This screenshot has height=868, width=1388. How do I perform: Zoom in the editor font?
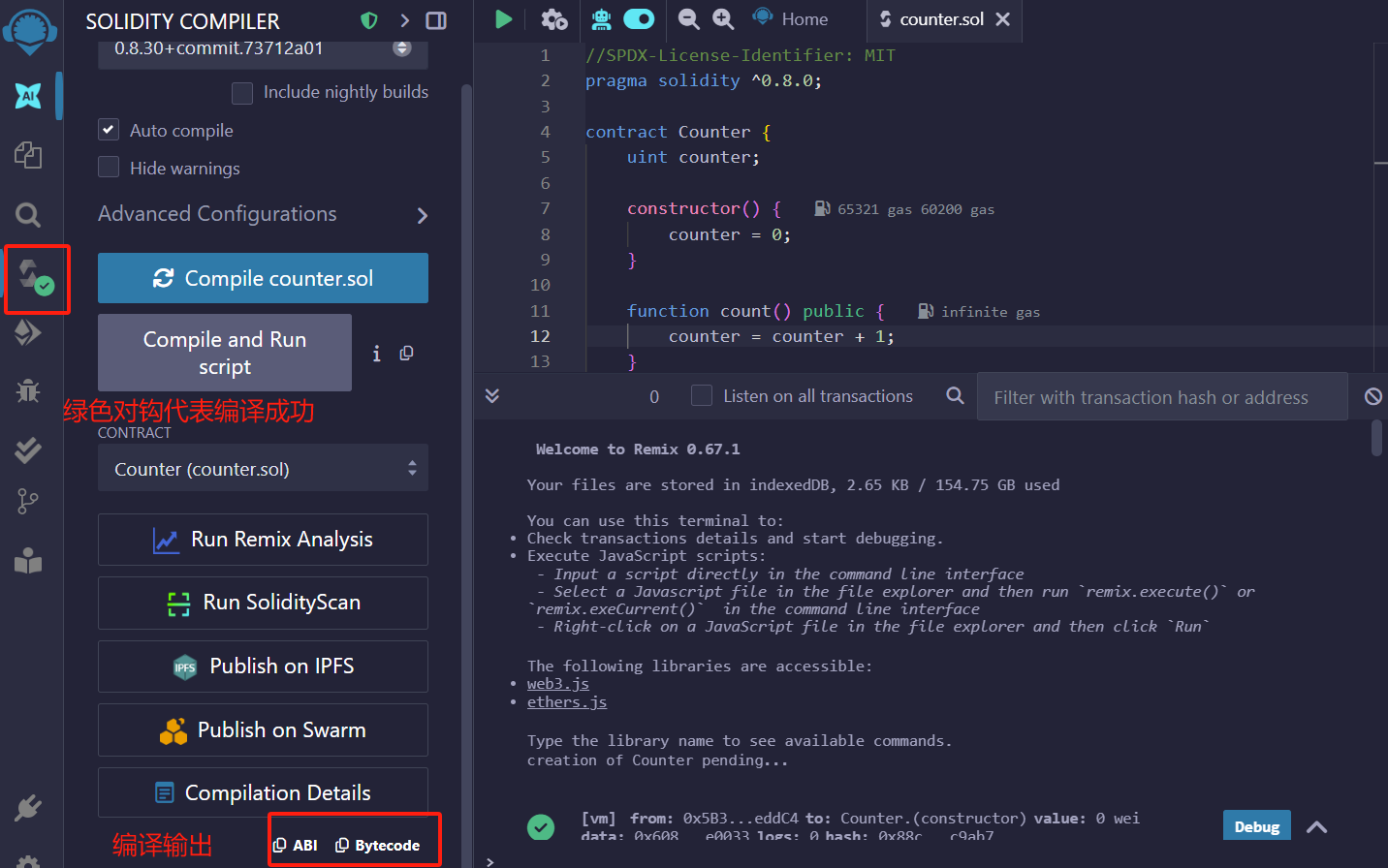pyautogui.click(x=723, y=19)
